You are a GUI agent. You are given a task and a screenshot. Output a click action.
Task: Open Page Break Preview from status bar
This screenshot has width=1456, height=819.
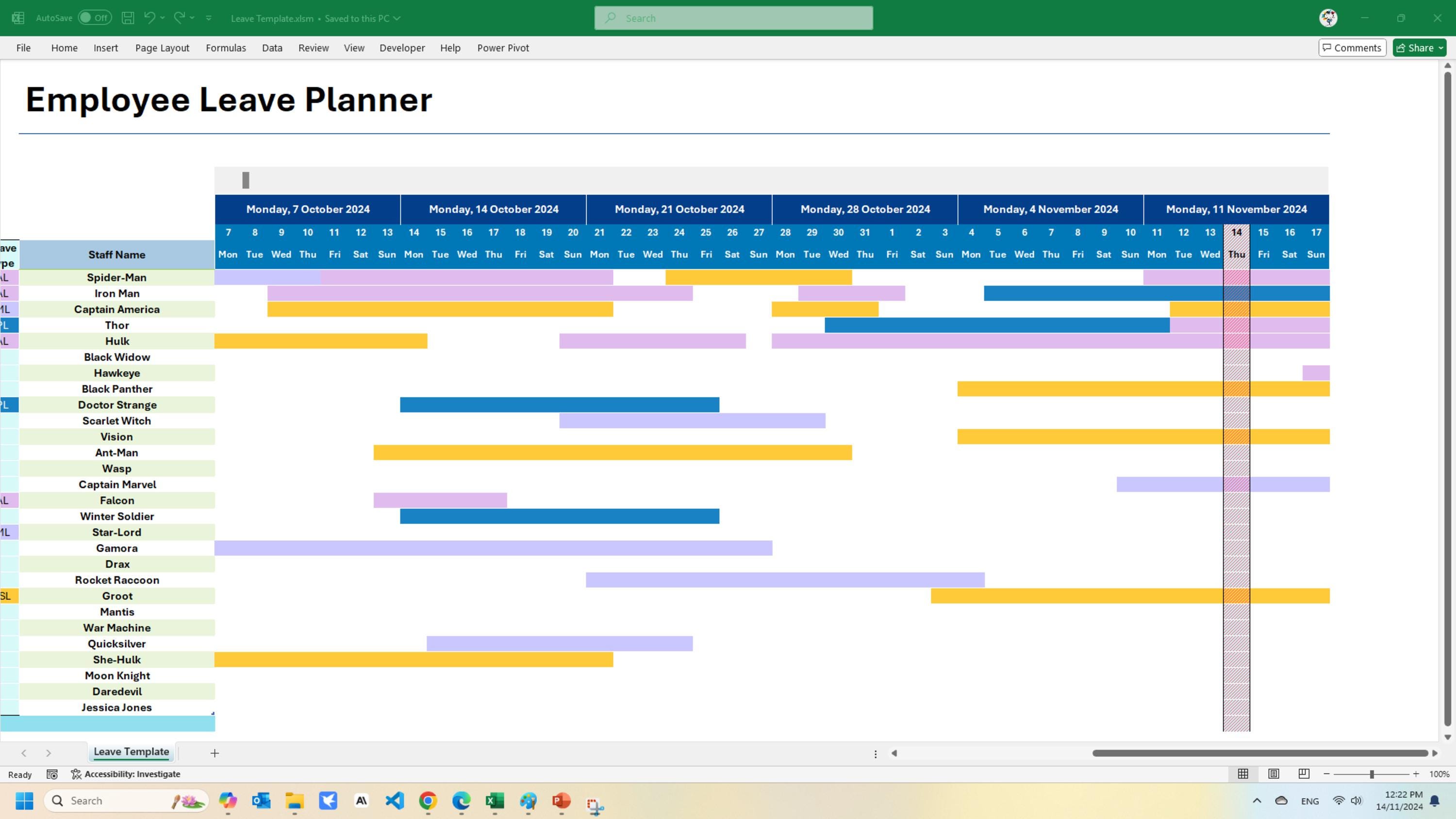click(1304, 774)
